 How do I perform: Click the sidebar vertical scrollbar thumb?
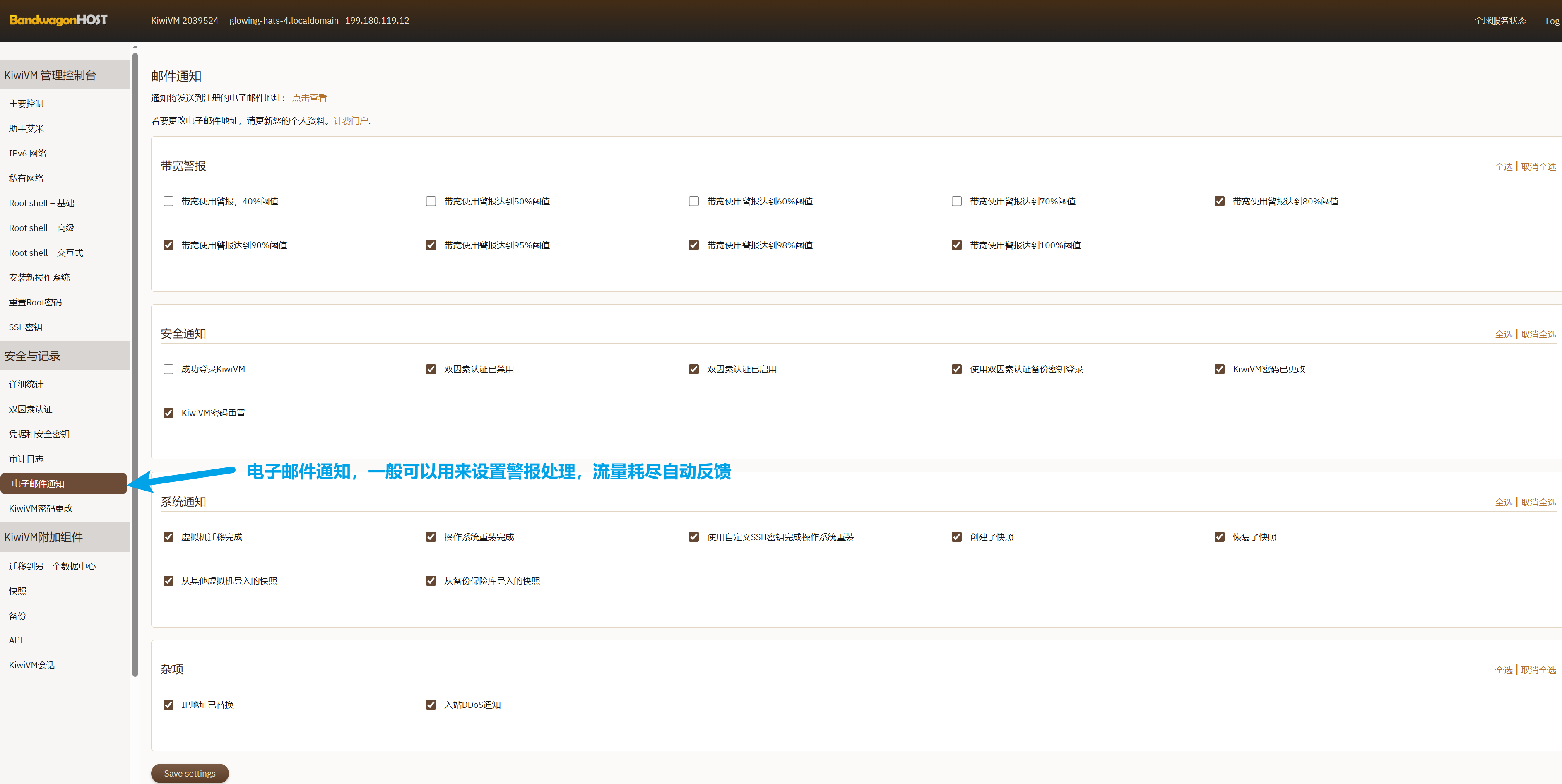click(x=135, y=364)
